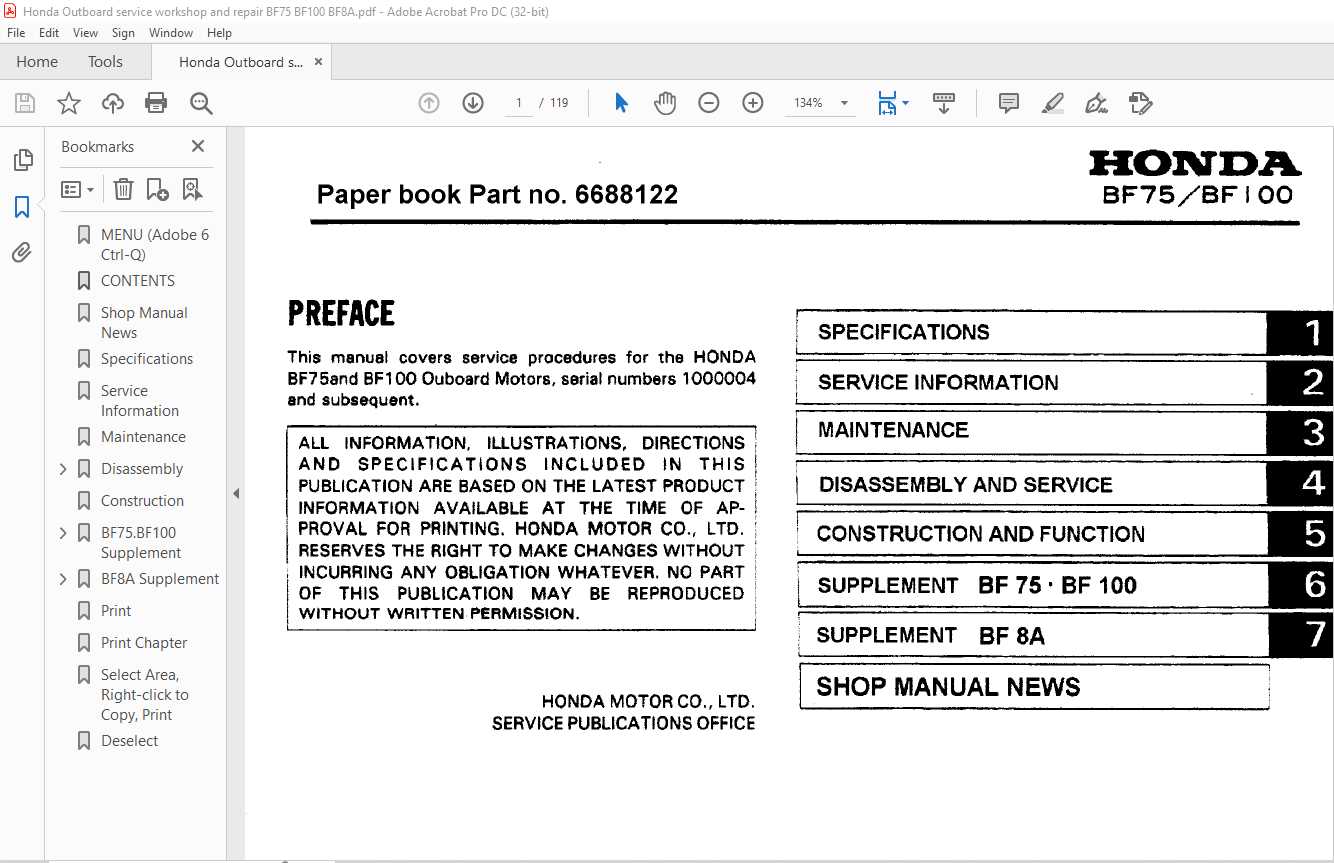The image size is (1334, 863).
Task: Open fit page options dropdown arrow
Action: click(x=906, y=103)
